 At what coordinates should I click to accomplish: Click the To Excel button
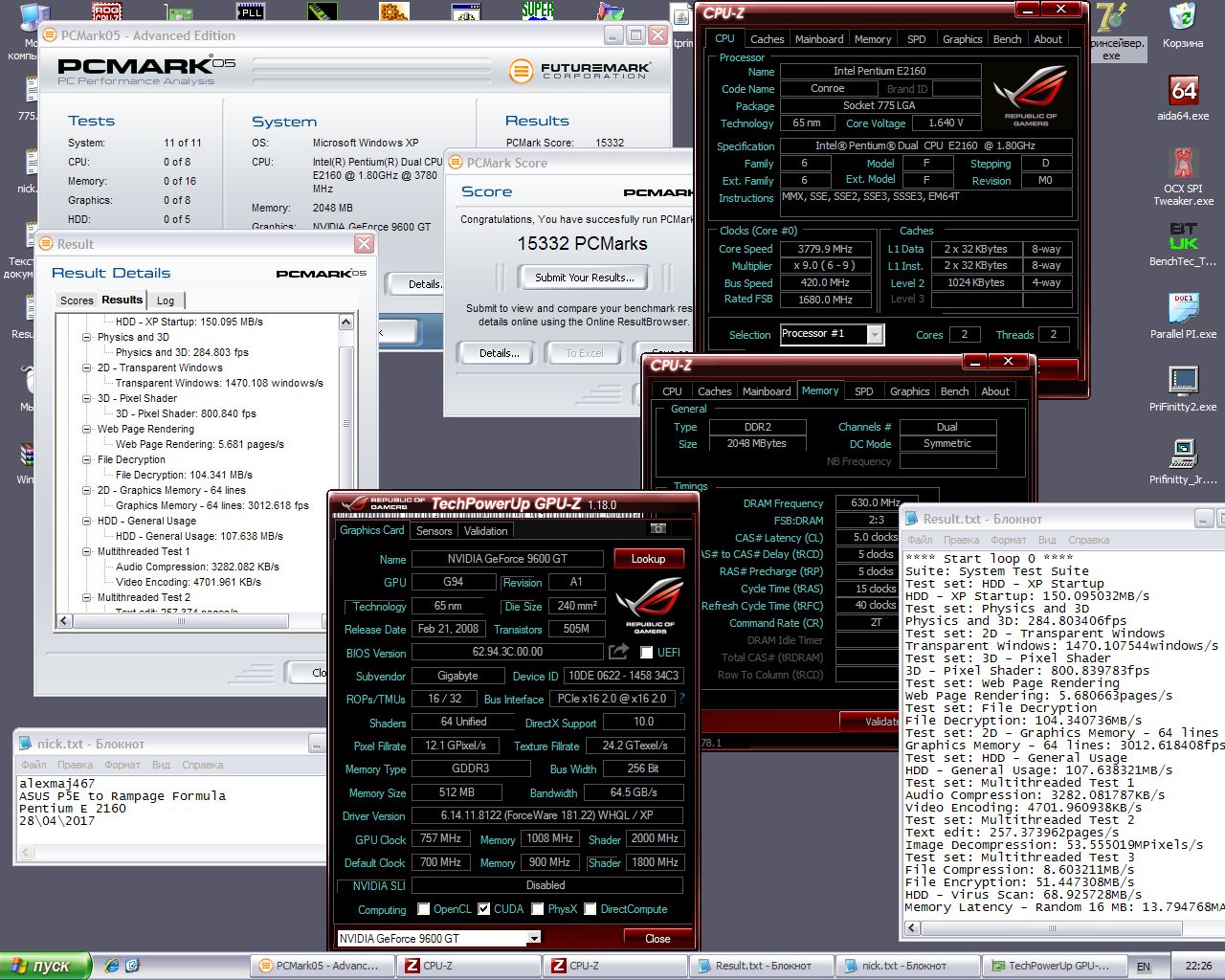pyautogui.click(x=584, y=353)
